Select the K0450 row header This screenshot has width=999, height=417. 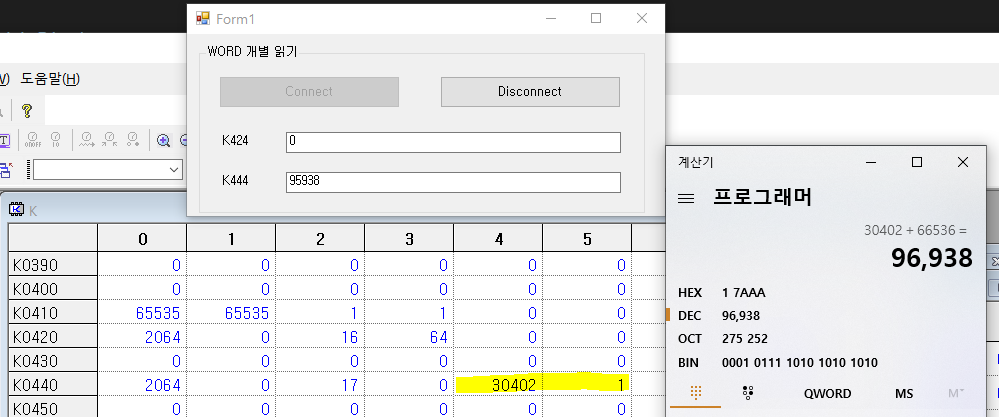click(x=53, y=408)
